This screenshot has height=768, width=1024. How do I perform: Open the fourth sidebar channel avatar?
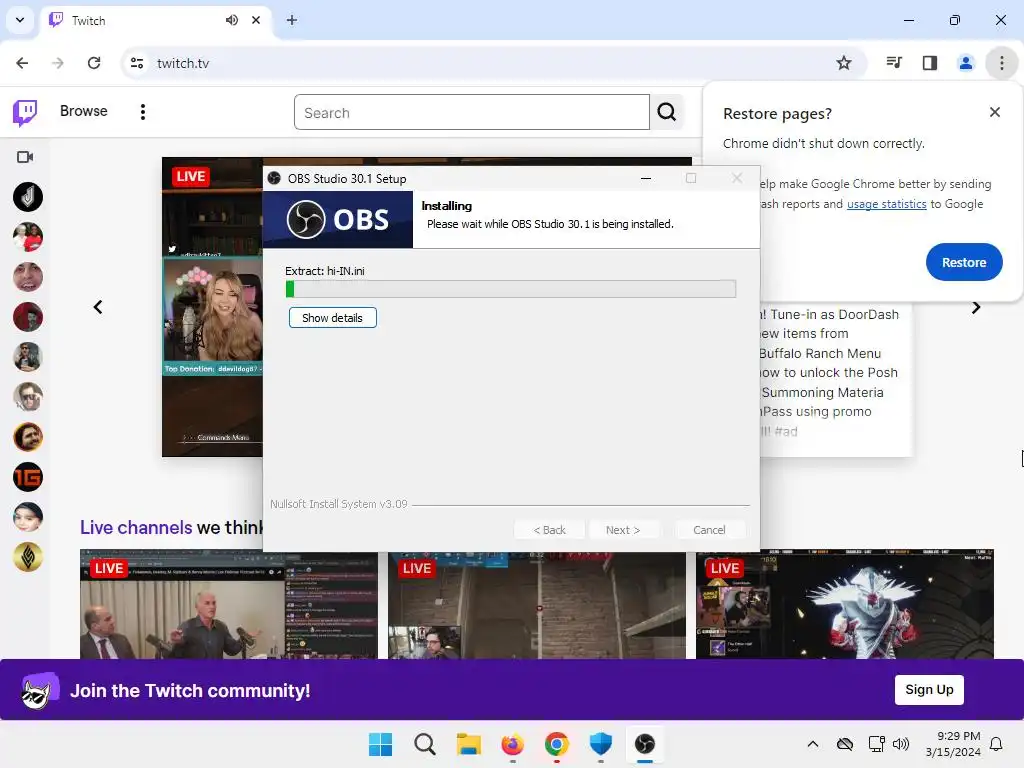pyautogui.click(x=28, y=317)
